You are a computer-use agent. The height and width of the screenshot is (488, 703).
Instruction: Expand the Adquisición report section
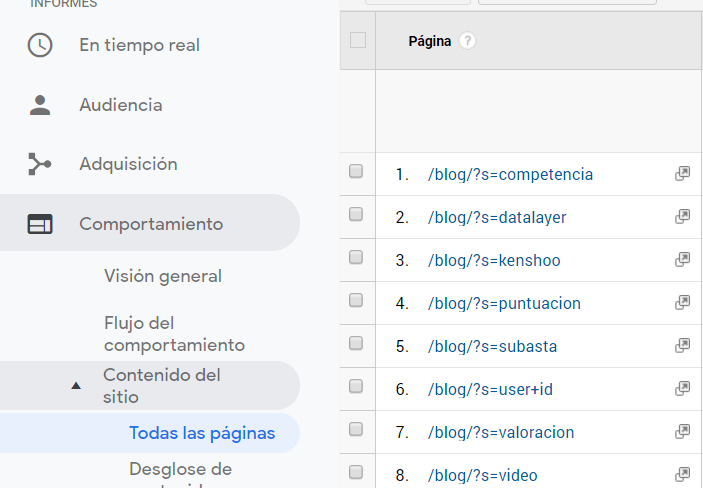point(129,164)
